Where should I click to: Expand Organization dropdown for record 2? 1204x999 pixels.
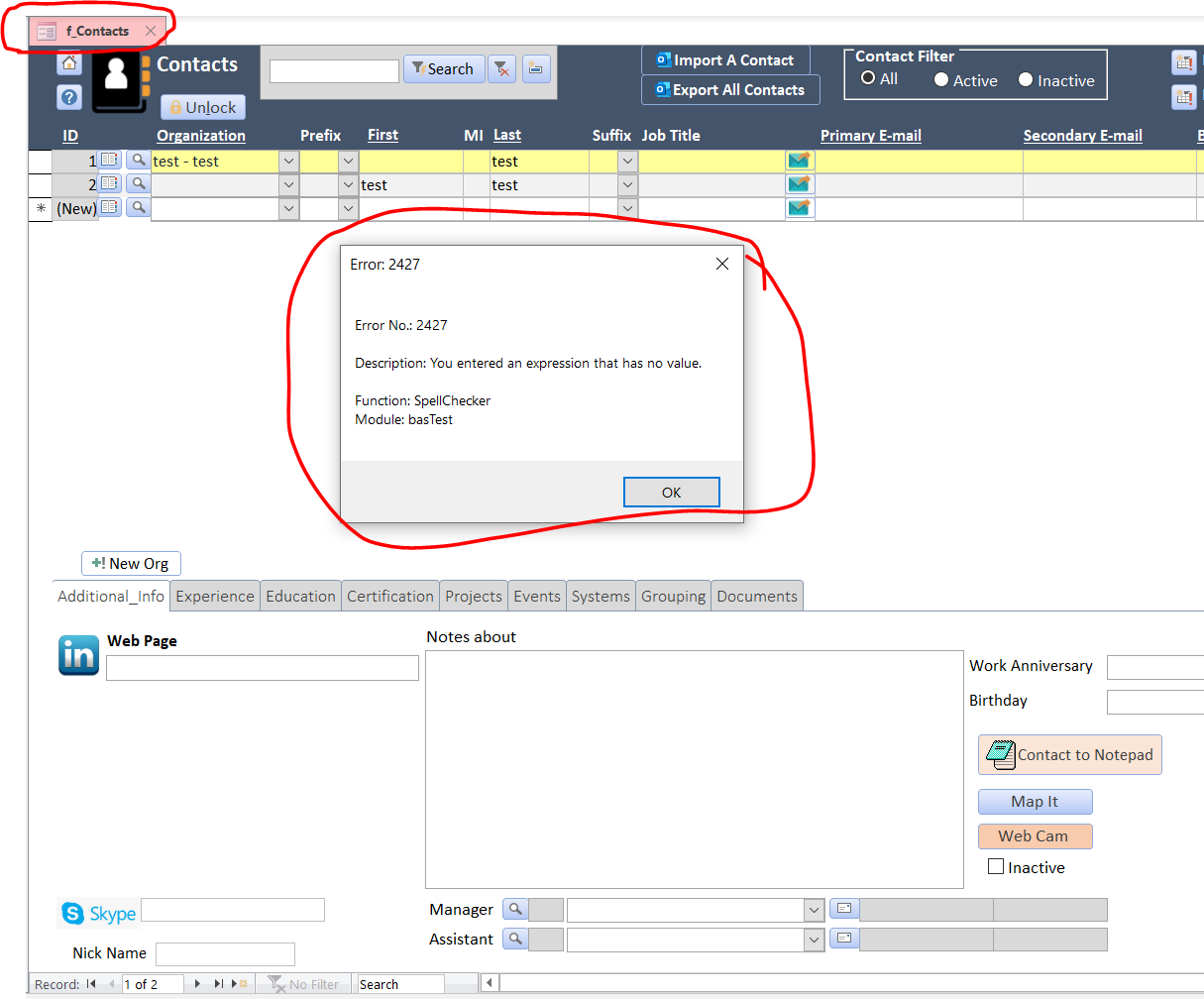(x=288, y=184)
